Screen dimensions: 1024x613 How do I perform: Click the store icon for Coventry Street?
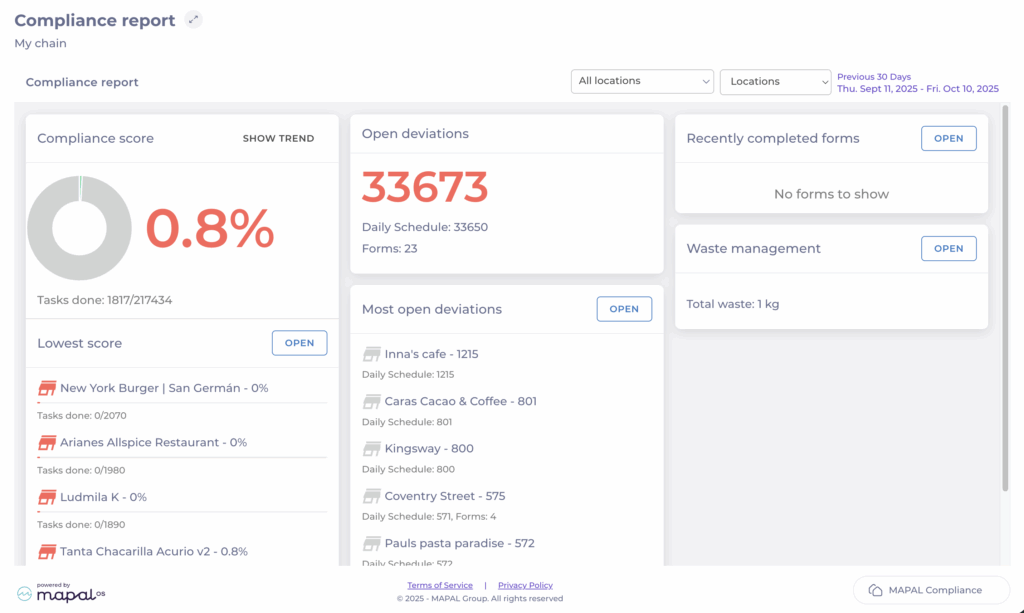pyautogui.click(x=372, y=496)
